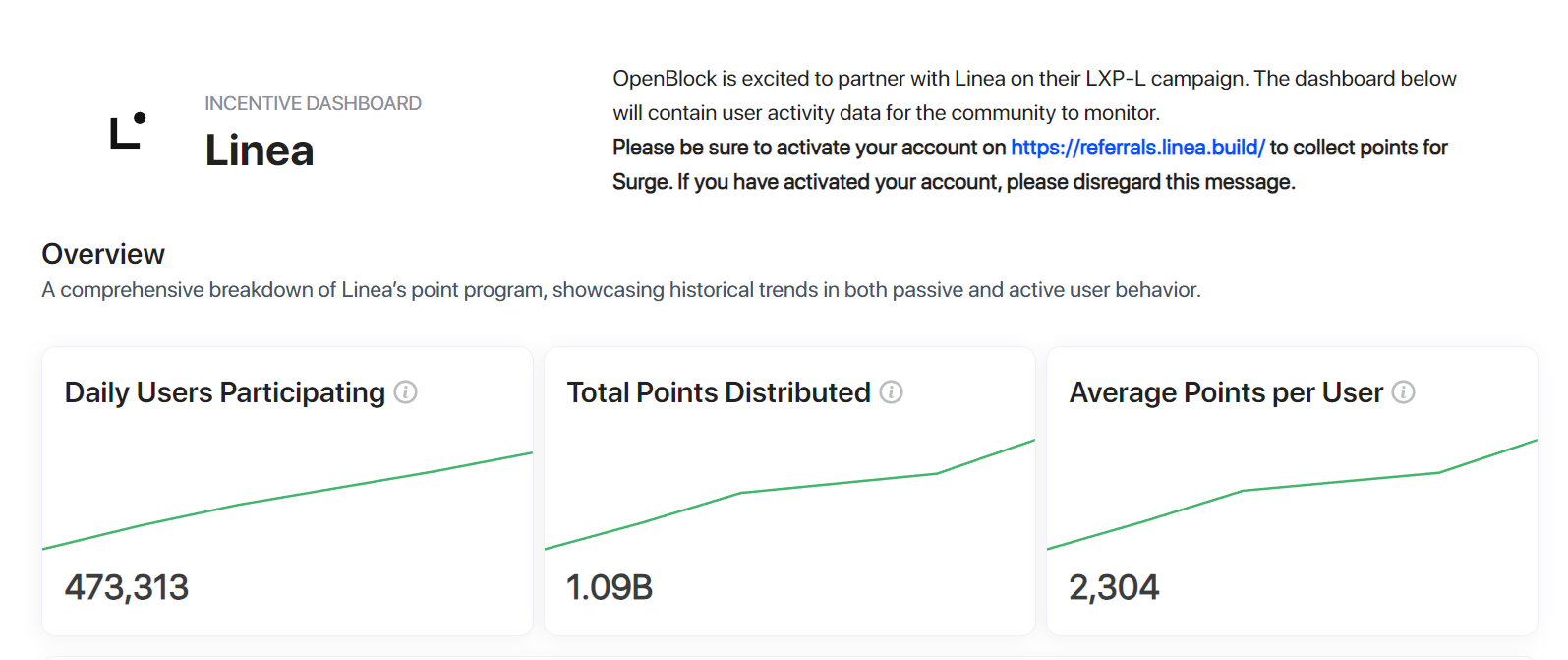1568x660 pixels.
Task: Click the Overview section heading
Action: 103,254
